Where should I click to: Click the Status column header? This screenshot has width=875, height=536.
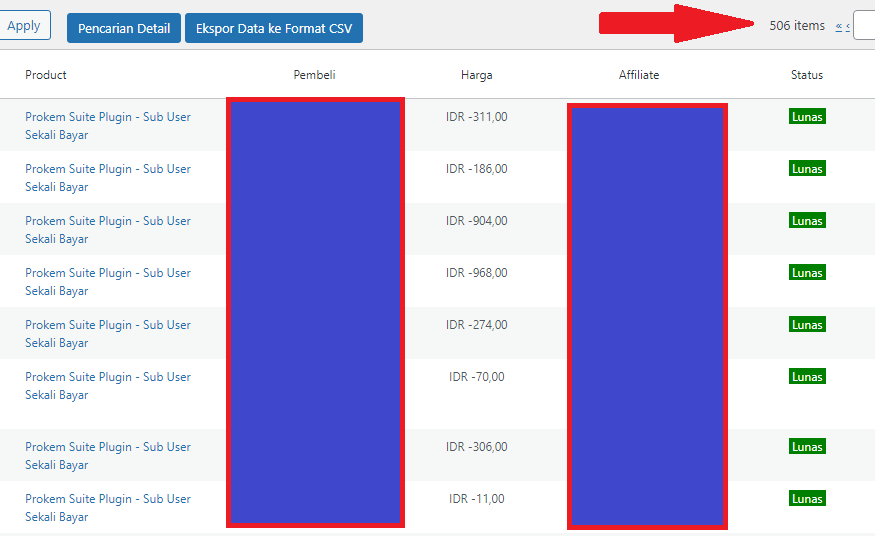(x=807, y=75)
